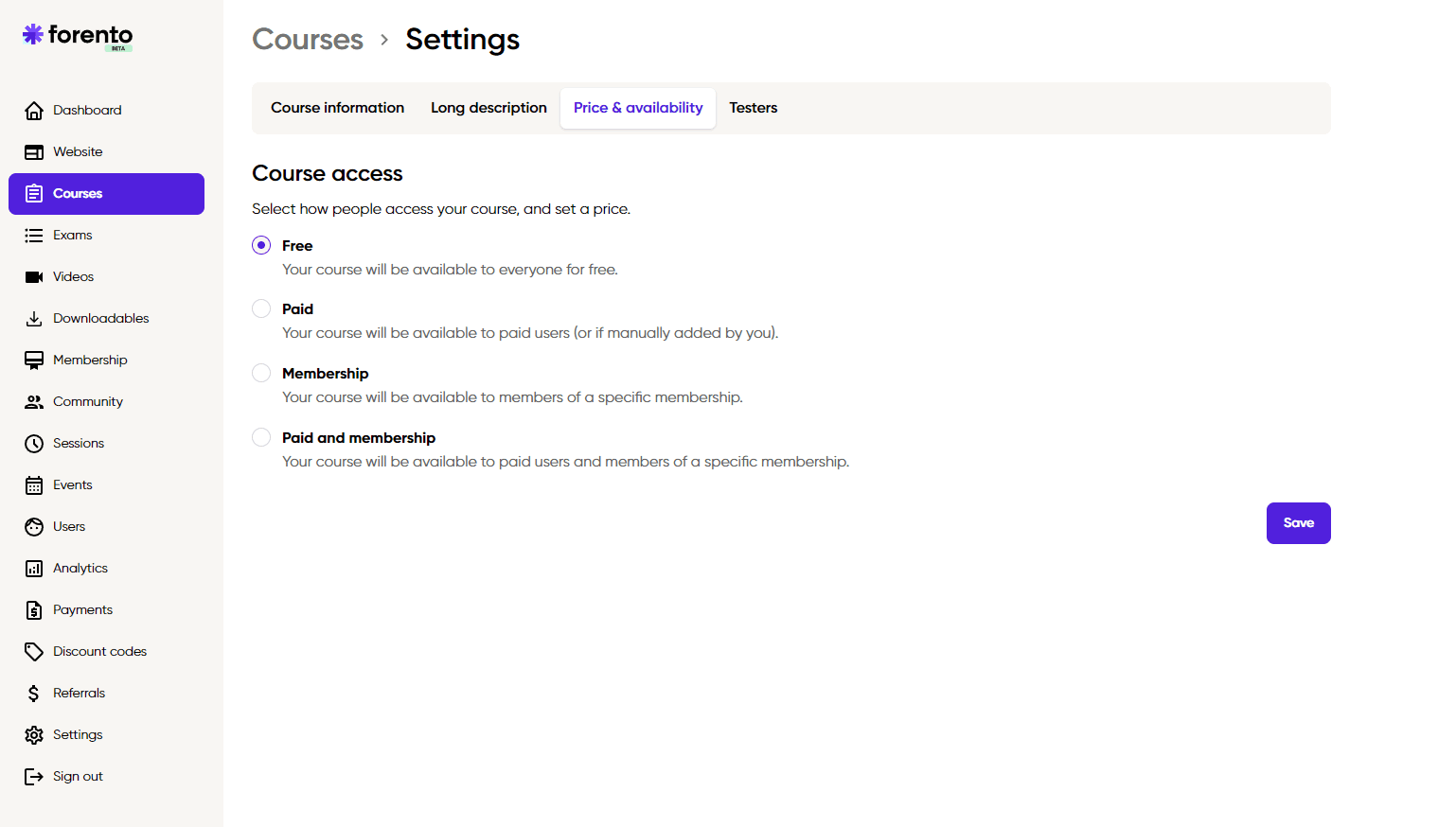1456x827 pixels.
Task: Open Downloadables download icon
Action: coord(34,319)
